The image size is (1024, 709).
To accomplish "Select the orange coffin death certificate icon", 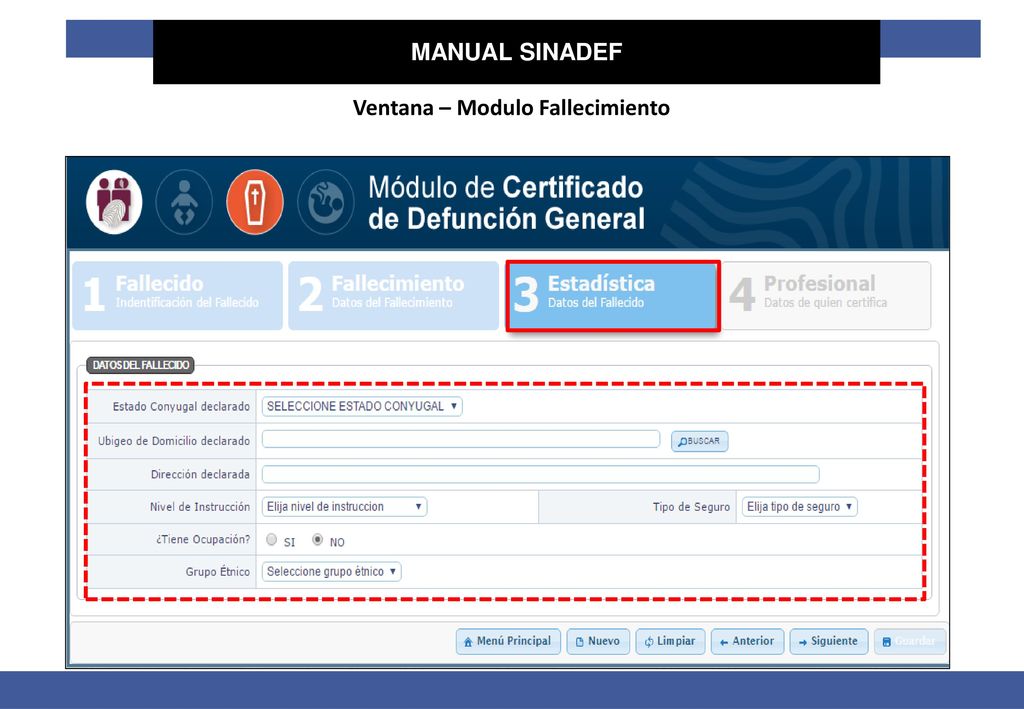I will click(x=255, y=202).
